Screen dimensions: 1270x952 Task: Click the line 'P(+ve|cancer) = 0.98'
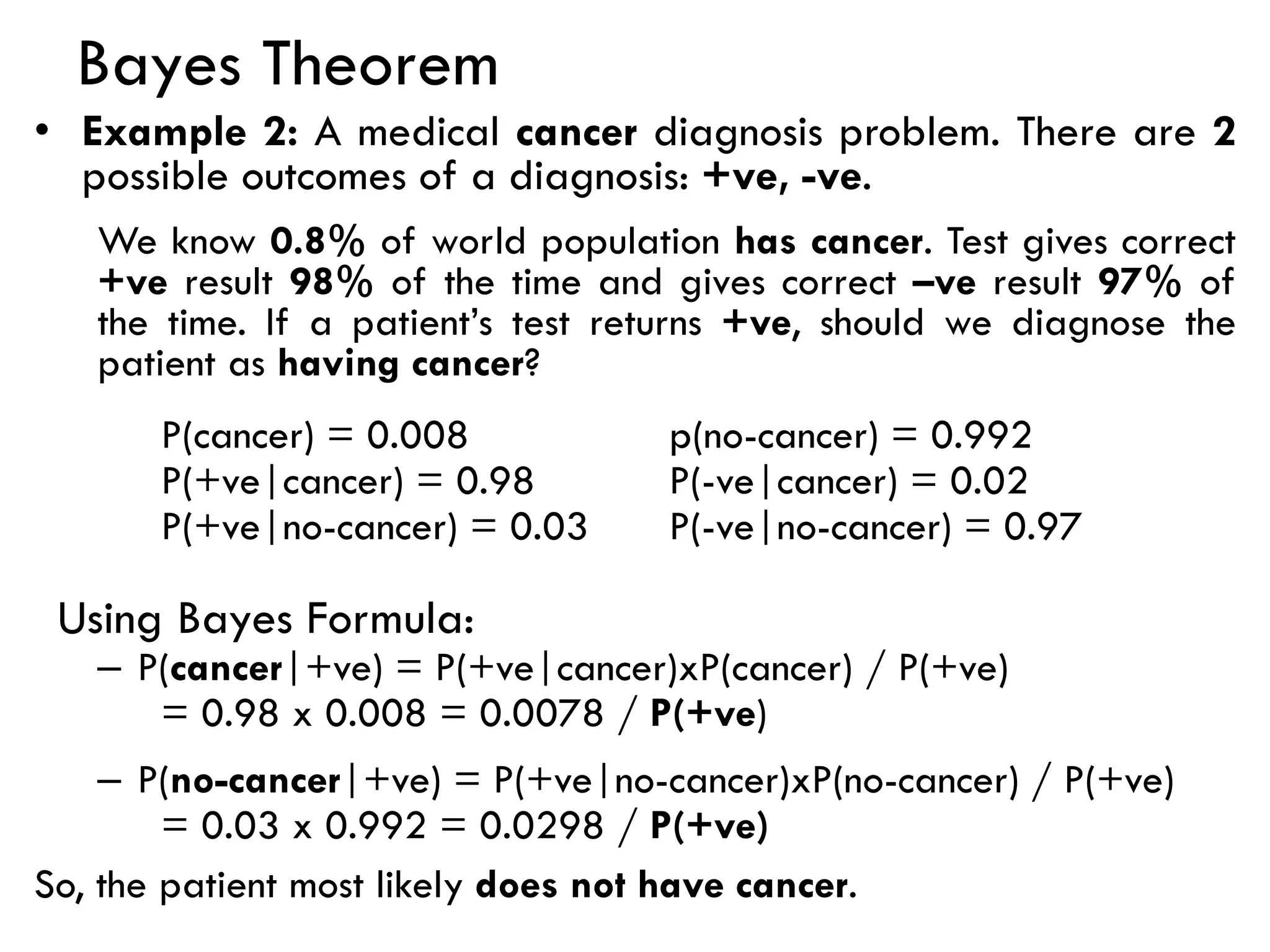click(x=347, y=481)
